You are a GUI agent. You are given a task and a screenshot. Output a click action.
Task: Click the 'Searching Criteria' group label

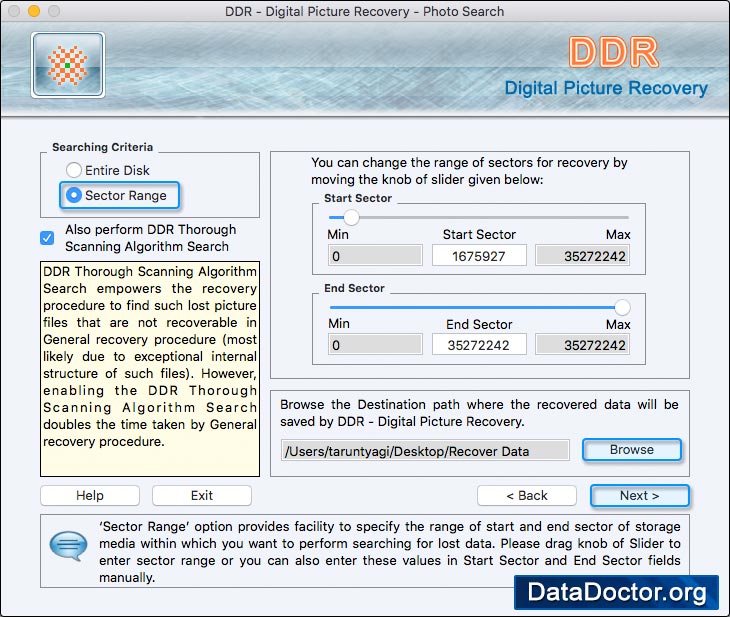(102, 147)
